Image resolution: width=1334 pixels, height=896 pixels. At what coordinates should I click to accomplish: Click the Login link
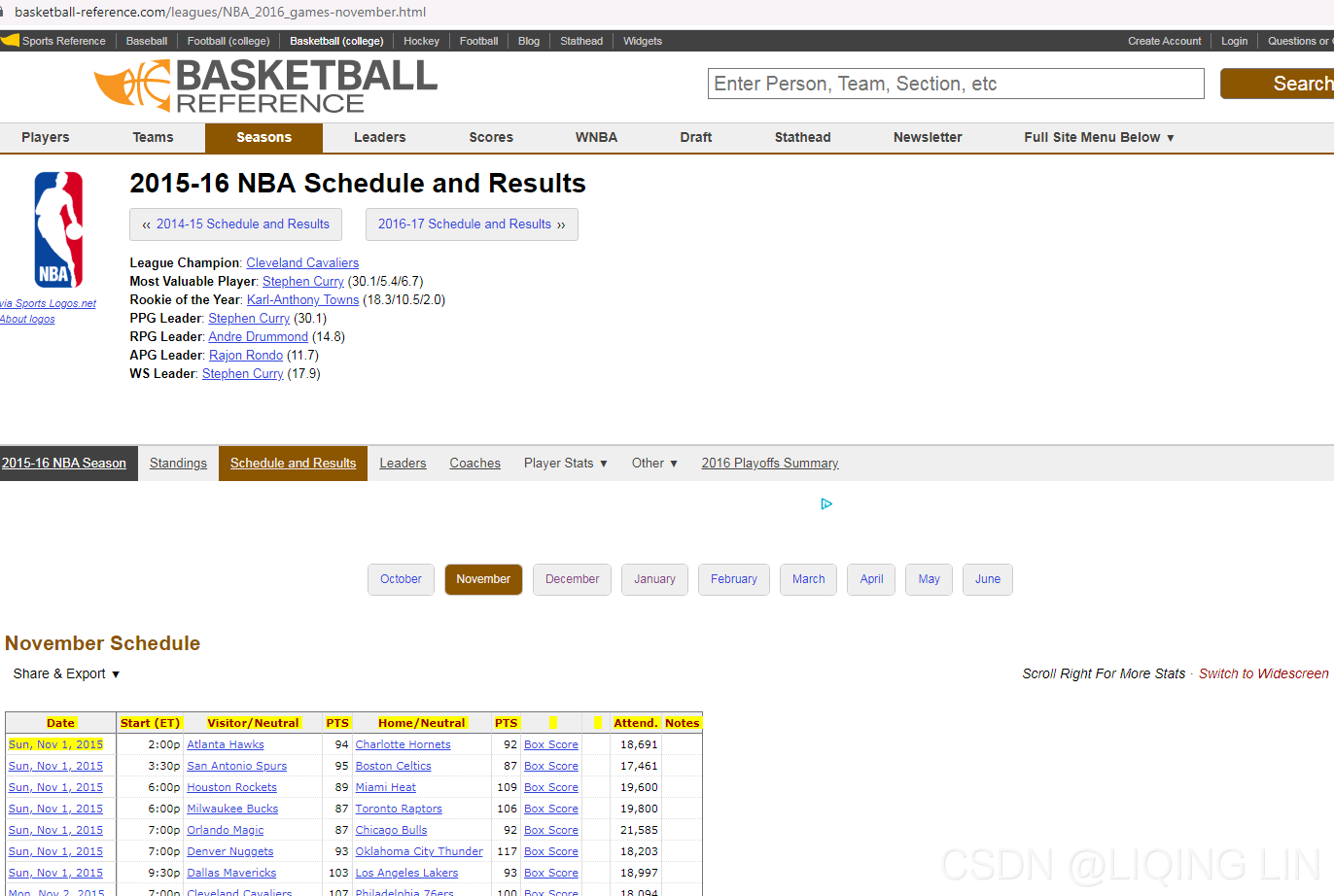pyautogui.click(x=1234, y=41)
